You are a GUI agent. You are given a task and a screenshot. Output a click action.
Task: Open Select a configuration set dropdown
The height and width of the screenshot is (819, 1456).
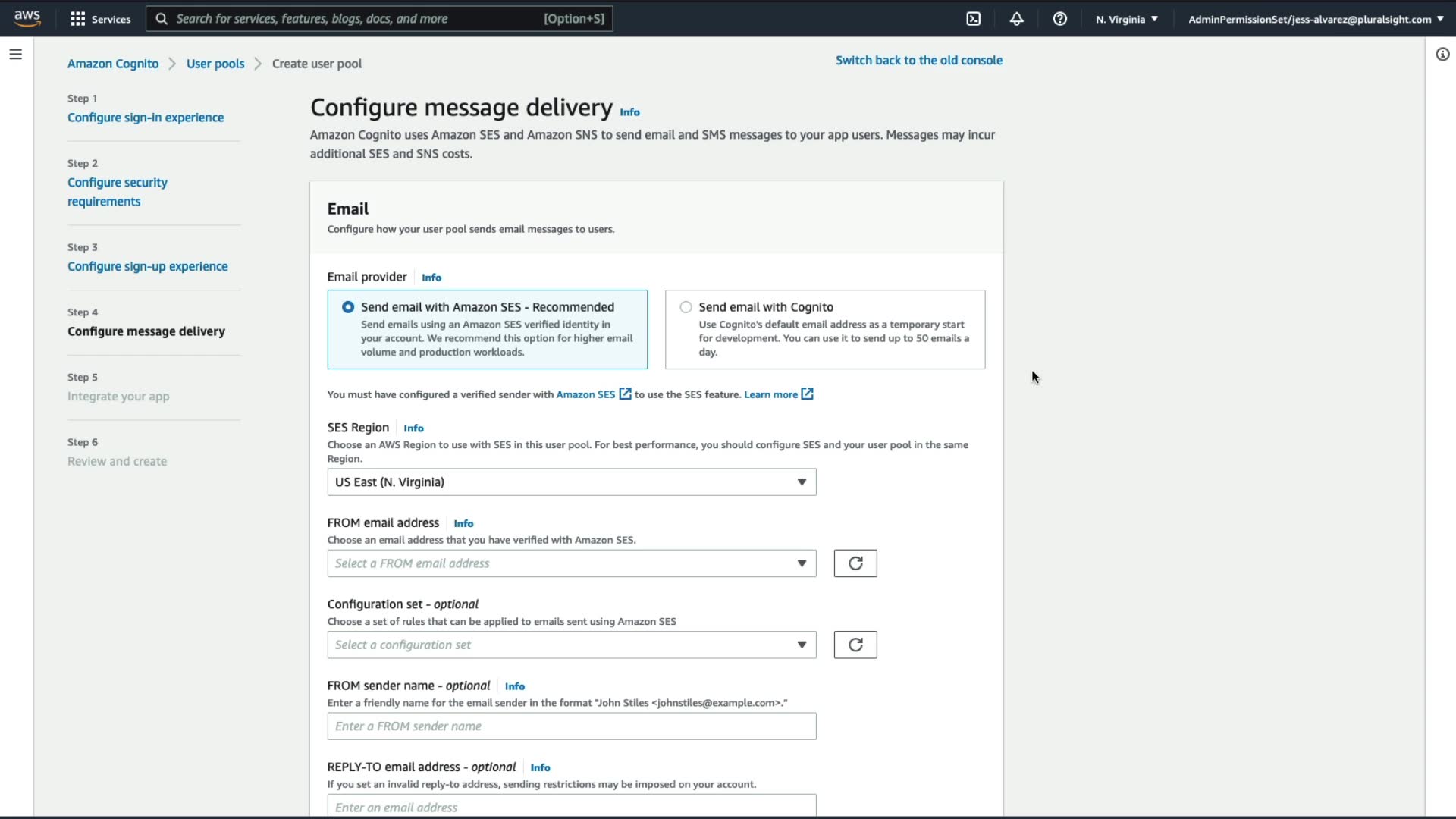pos(571,645)
